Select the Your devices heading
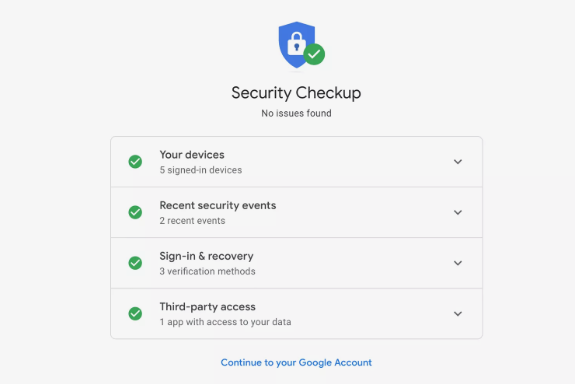 click(x=192, y=155)
